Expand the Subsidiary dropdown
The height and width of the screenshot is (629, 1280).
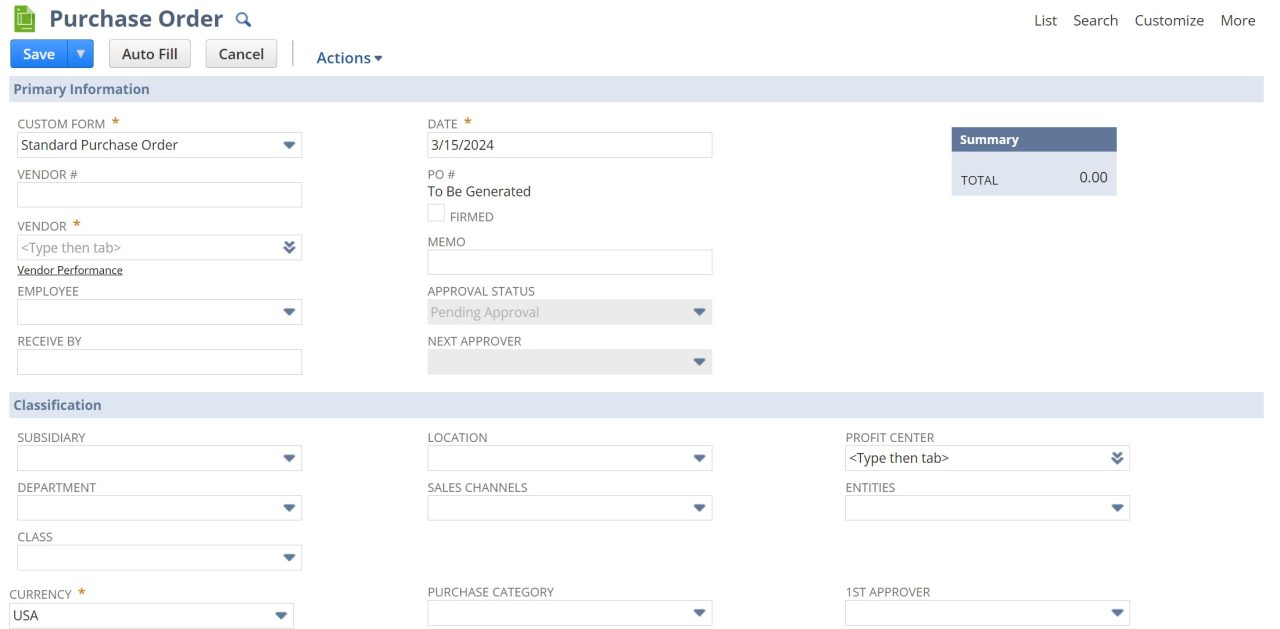click(289, 458)
